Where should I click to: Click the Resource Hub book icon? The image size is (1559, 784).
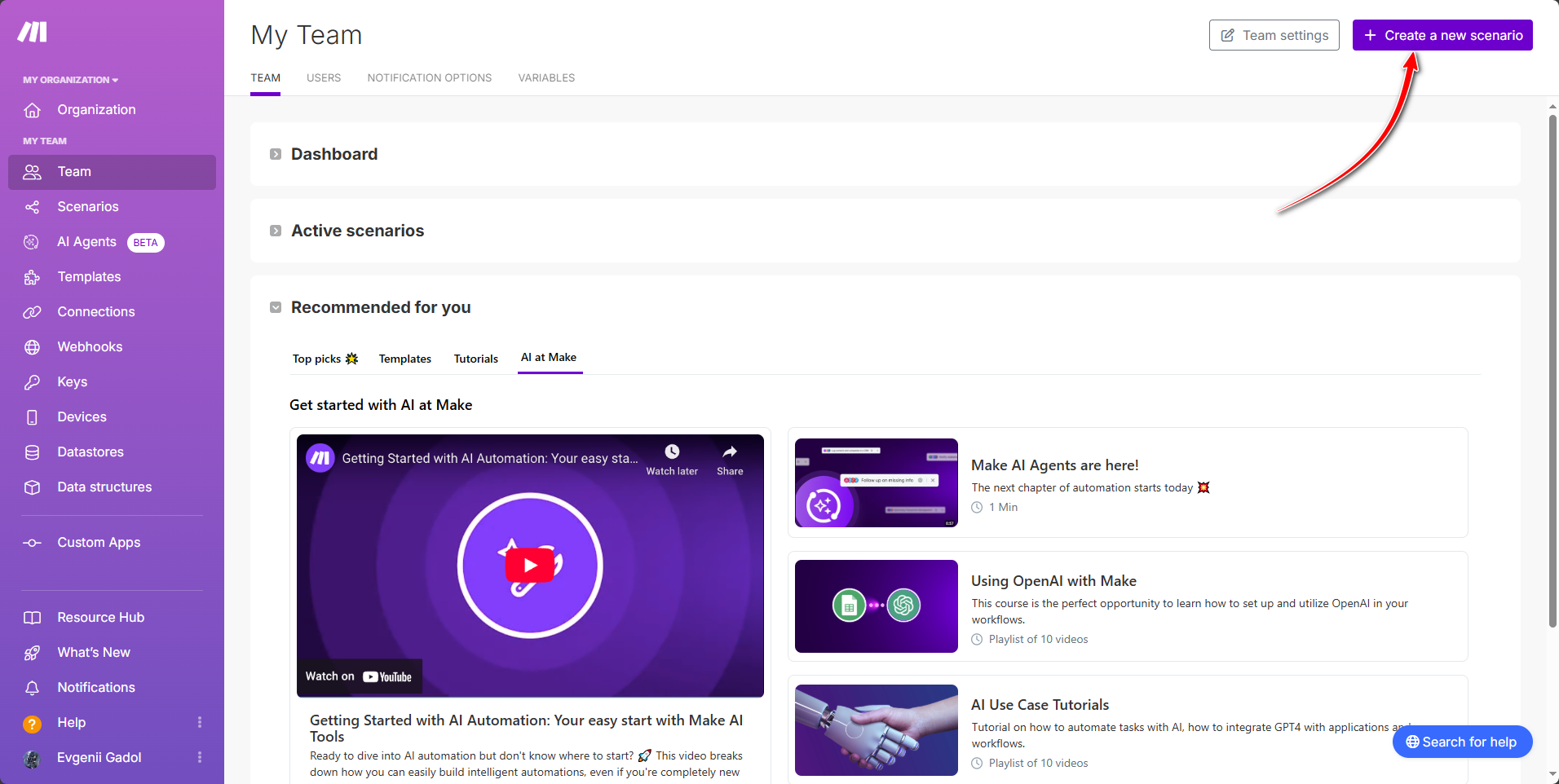[32, 618]
